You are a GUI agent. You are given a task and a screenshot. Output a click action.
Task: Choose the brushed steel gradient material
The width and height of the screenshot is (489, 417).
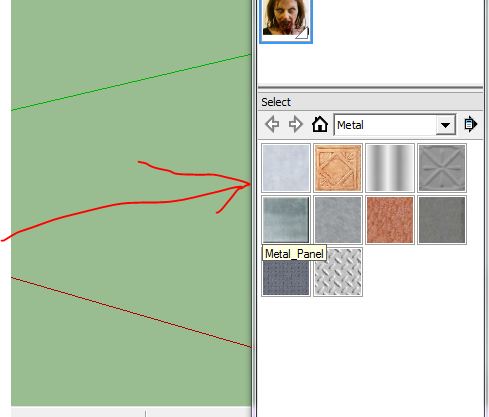tap(390, 168)
